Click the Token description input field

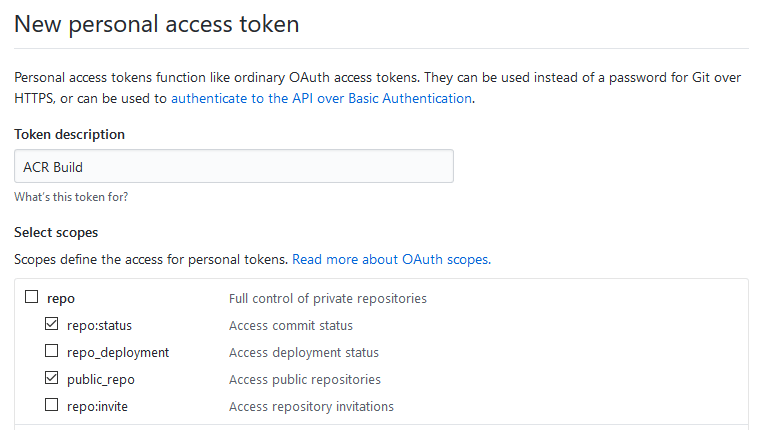(x=233, y=166)
